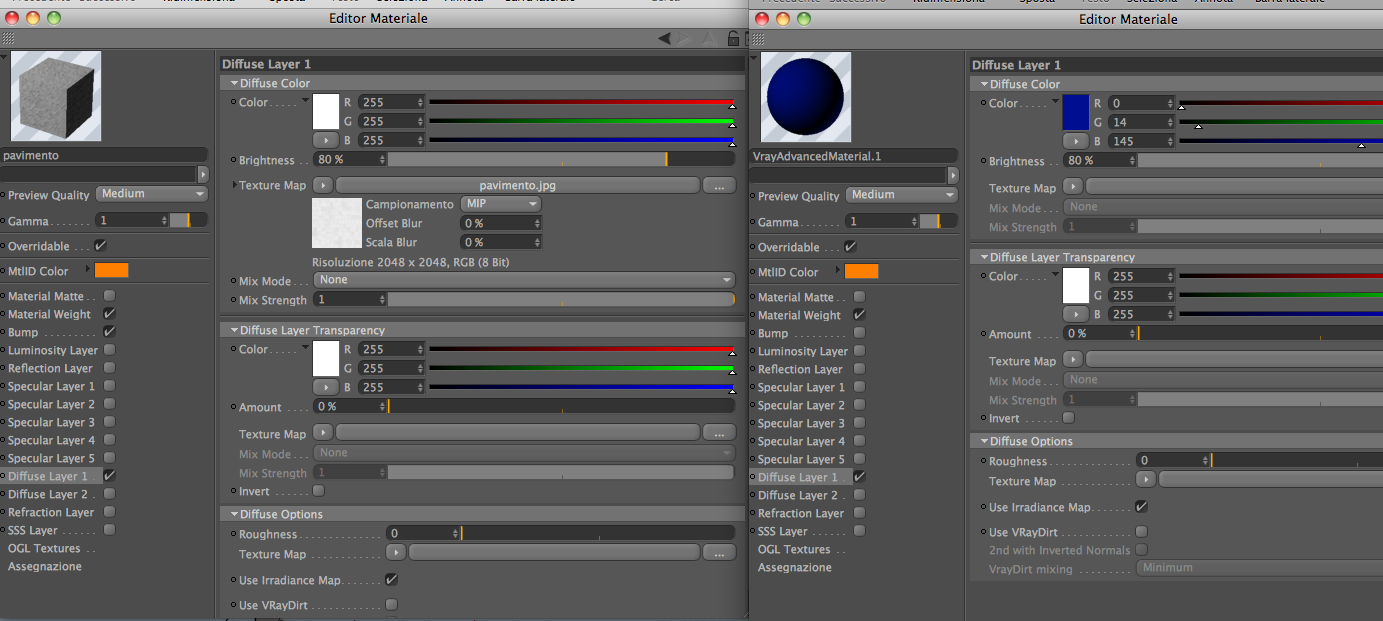The width and height of the screenshot is (1383, 621).
Task: Enable Reflection Layer checkbox for pavimento
Action: coord(109,368)
